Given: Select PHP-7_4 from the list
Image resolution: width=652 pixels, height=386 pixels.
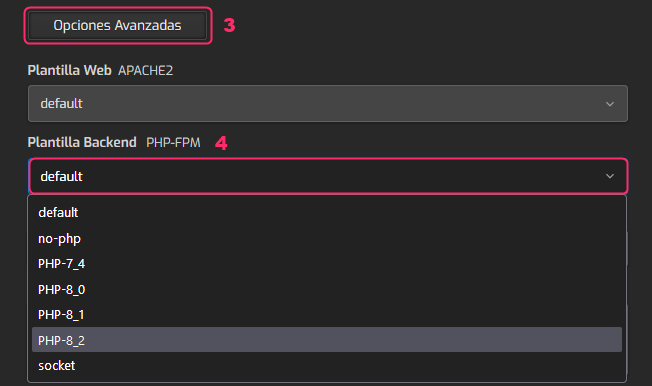Looking at the screenshot, I should 327,264.
